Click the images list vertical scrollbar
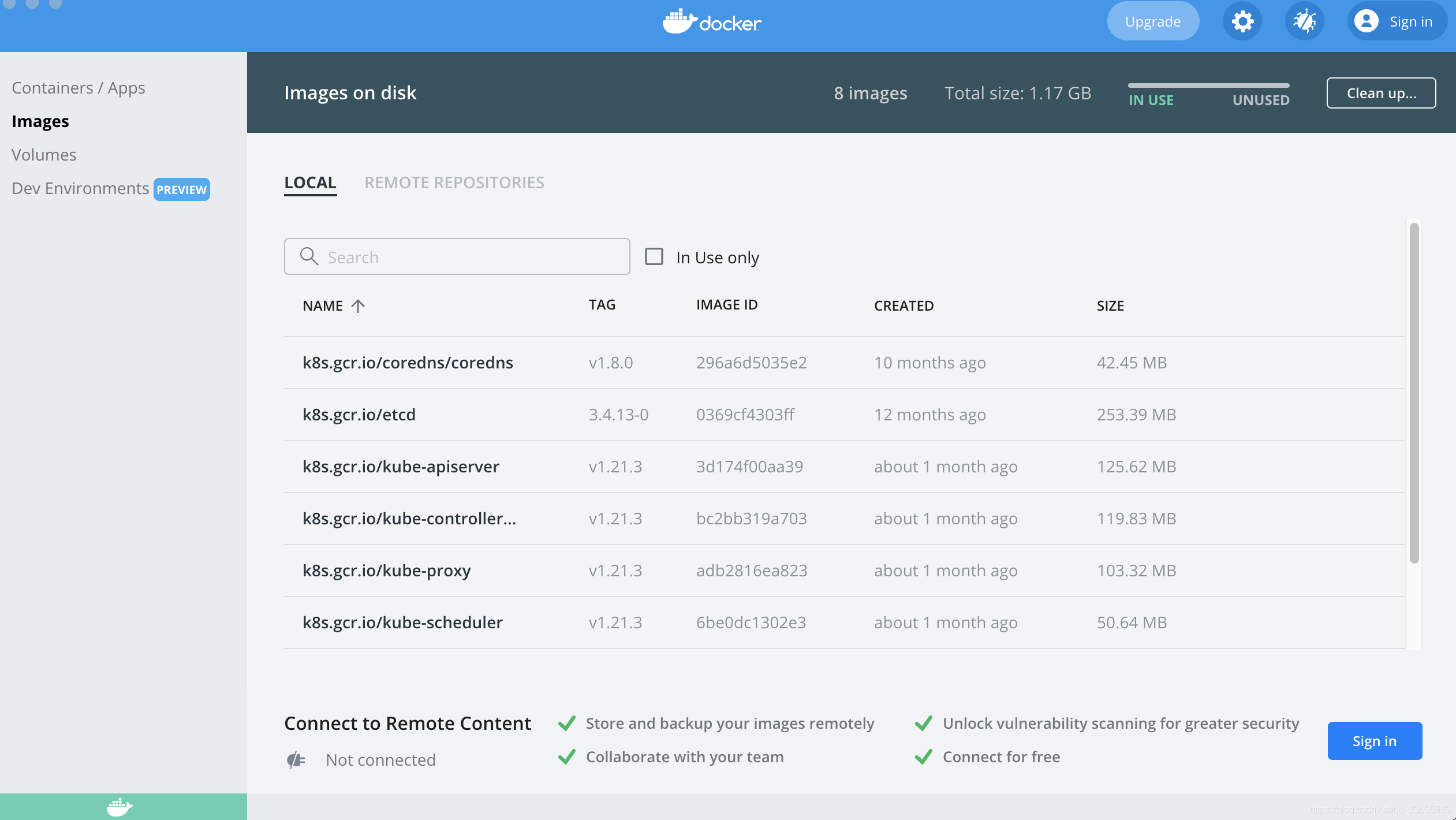This screenshot has width=1456, height=820. click(1414, 393)
